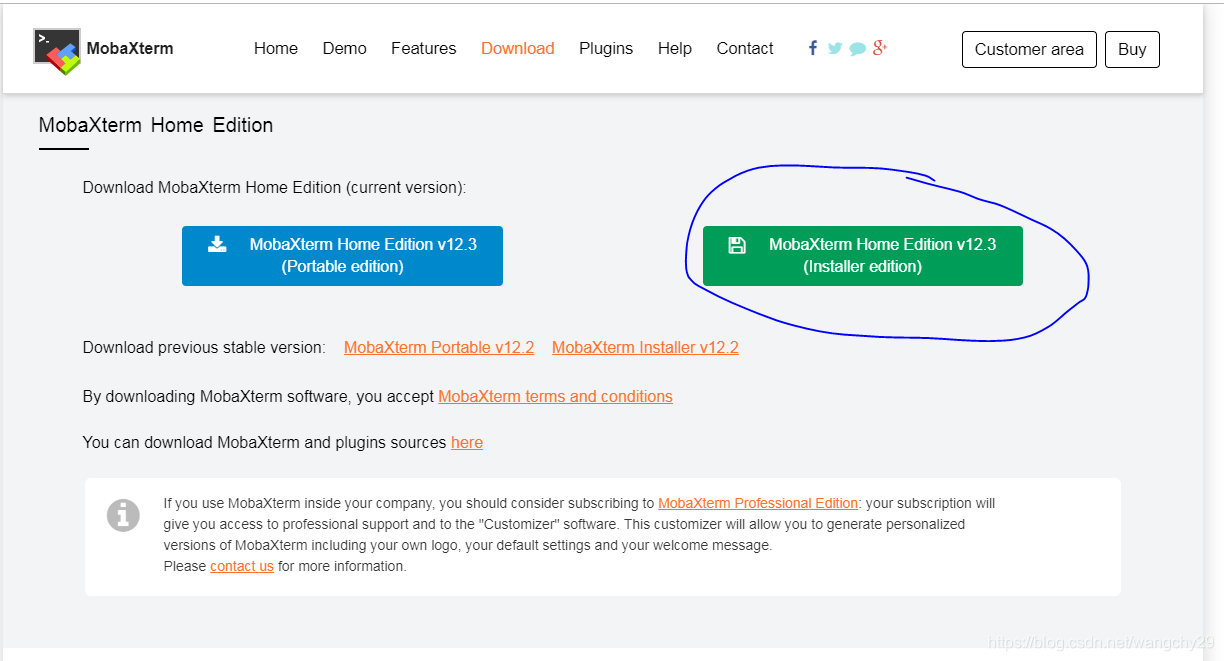The width and height of the screenshot is (1224, 661).
Task: Download MobaXterm v12.3 Portable edition
Action: point(342,256)
